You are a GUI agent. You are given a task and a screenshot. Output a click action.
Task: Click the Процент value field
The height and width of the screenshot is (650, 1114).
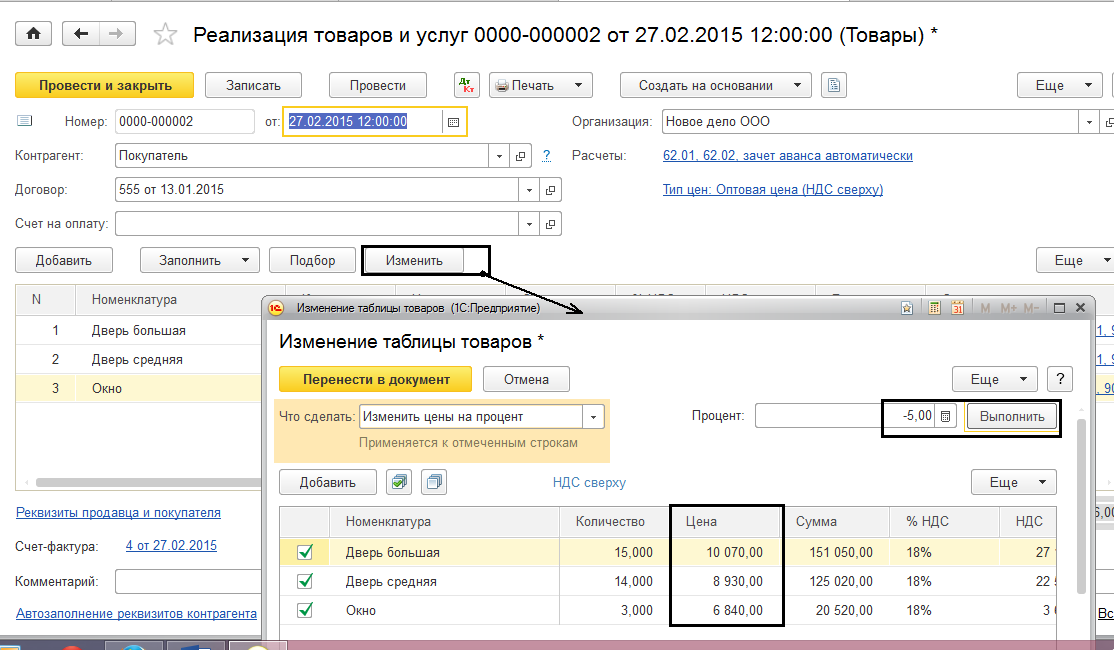click(845, 416)
